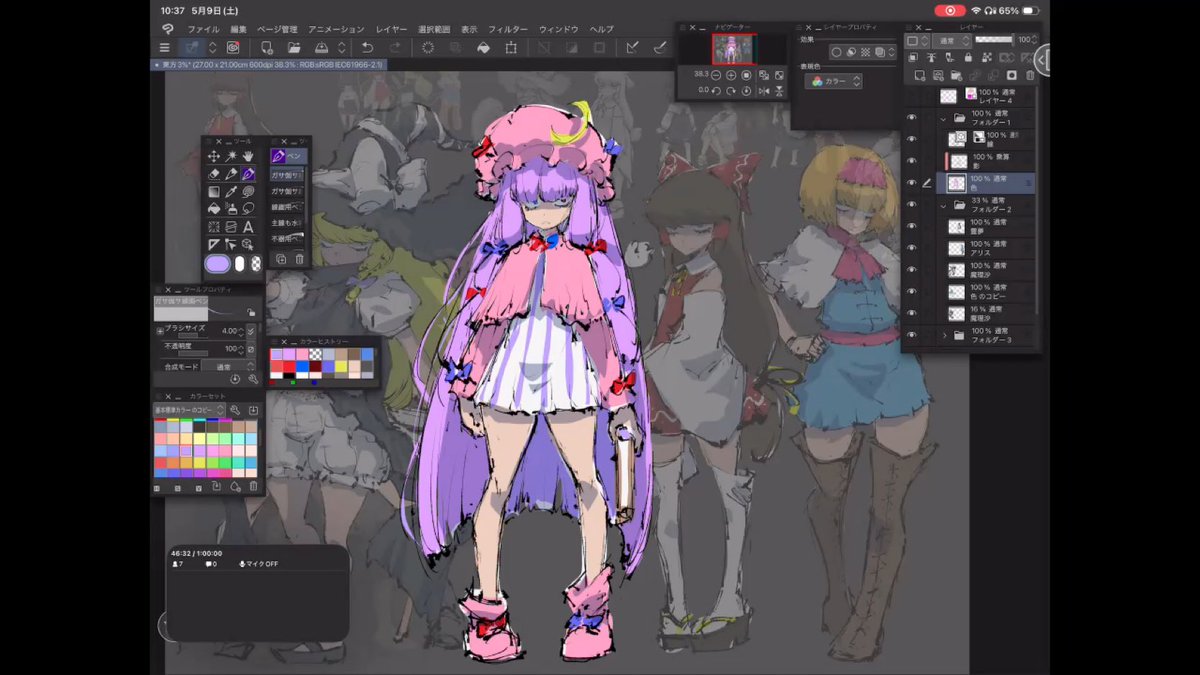
Task: Click the Undo arrow in command bar
Action: (x=368, y=47)
